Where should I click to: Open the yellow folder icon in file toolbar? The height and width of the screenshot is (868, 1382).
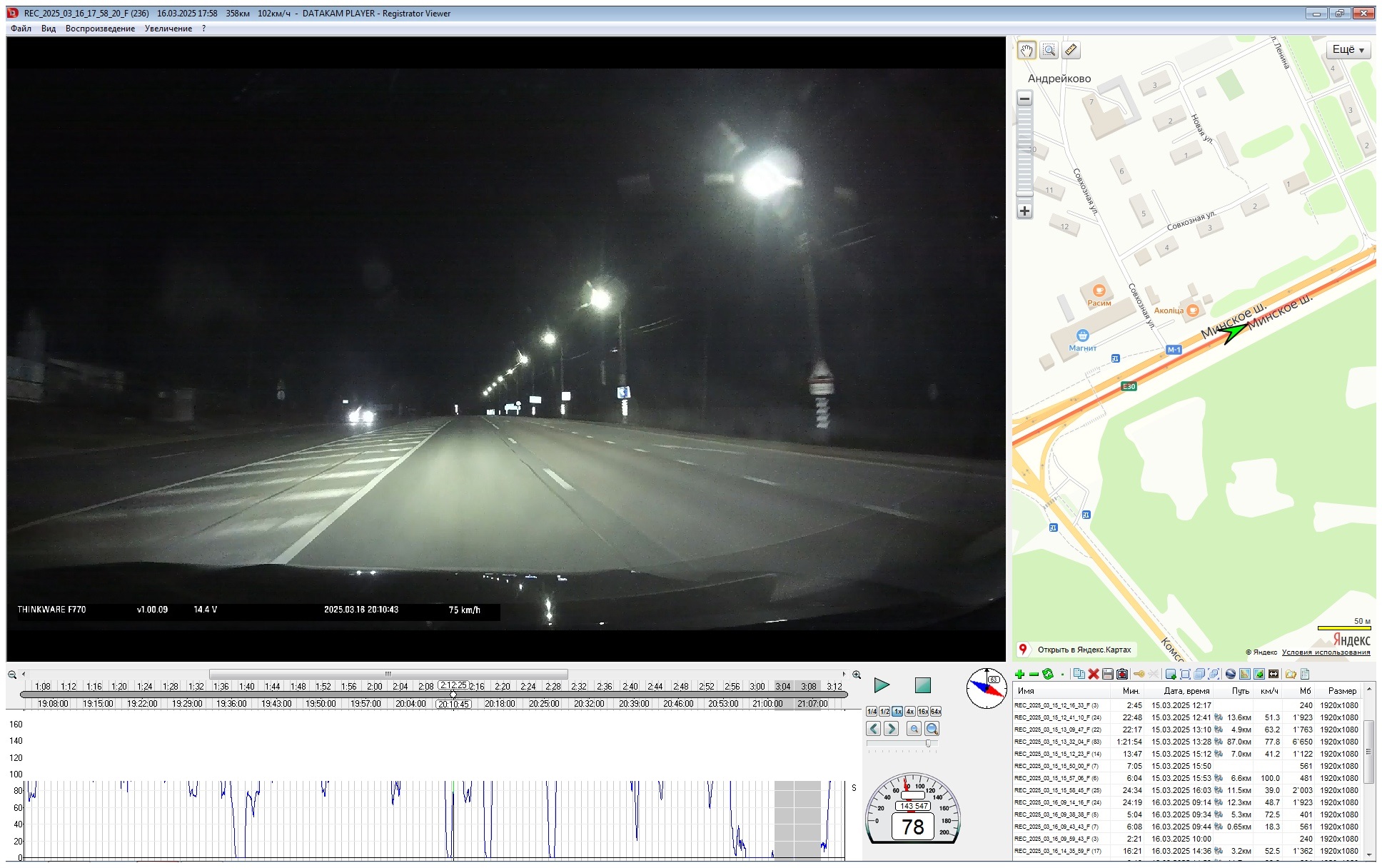(1291, 674)
